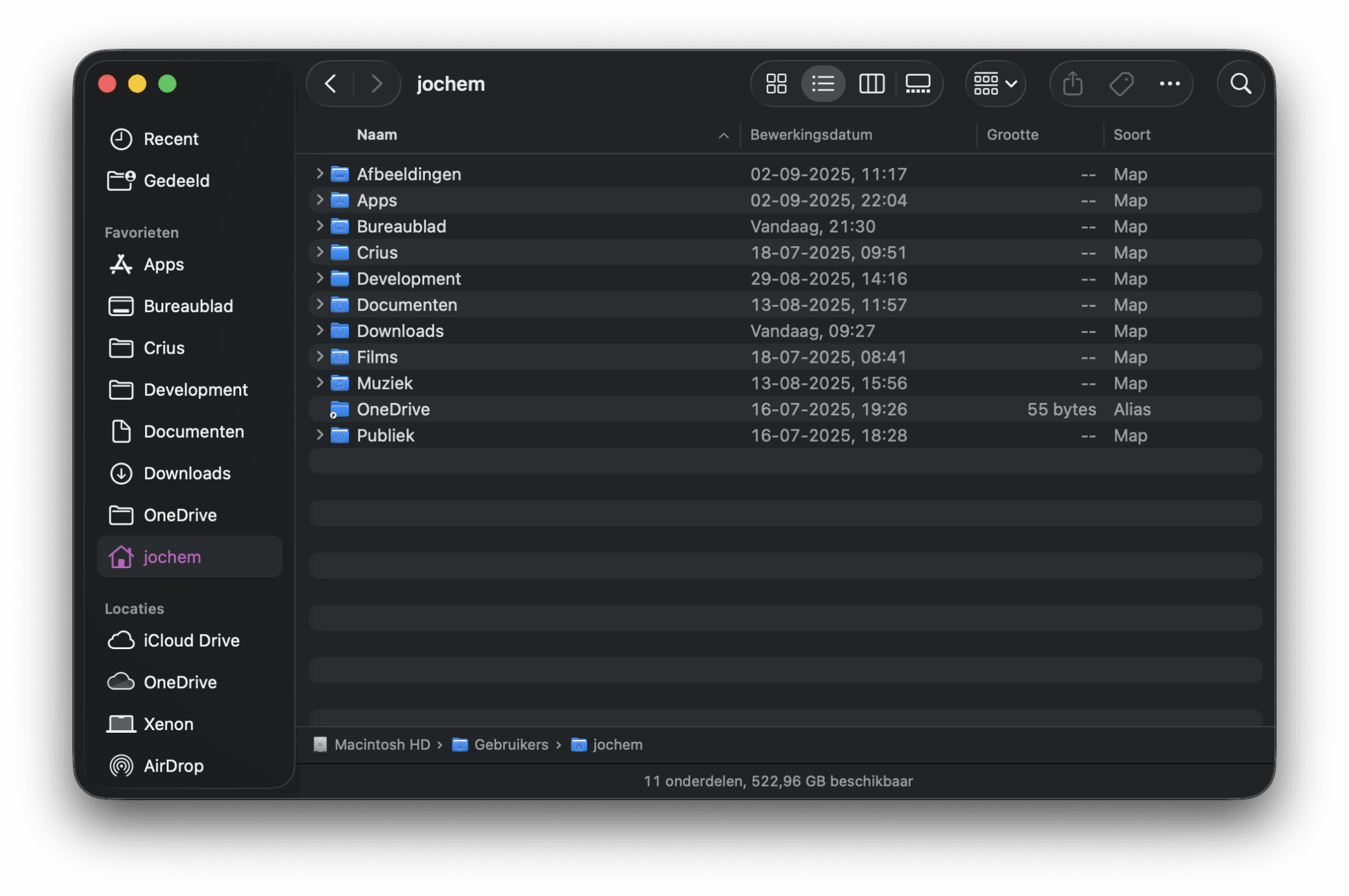Viewport: 1349px width, 896px height.
Task: Open AirDrop from the sidebar
Action: 173,766
